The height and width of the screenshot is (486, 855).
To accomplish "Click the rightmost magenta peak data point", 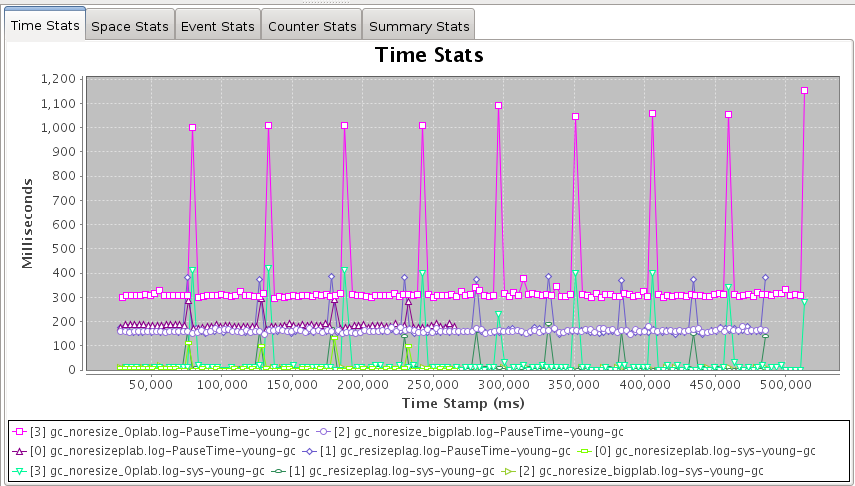I will 804,91.
